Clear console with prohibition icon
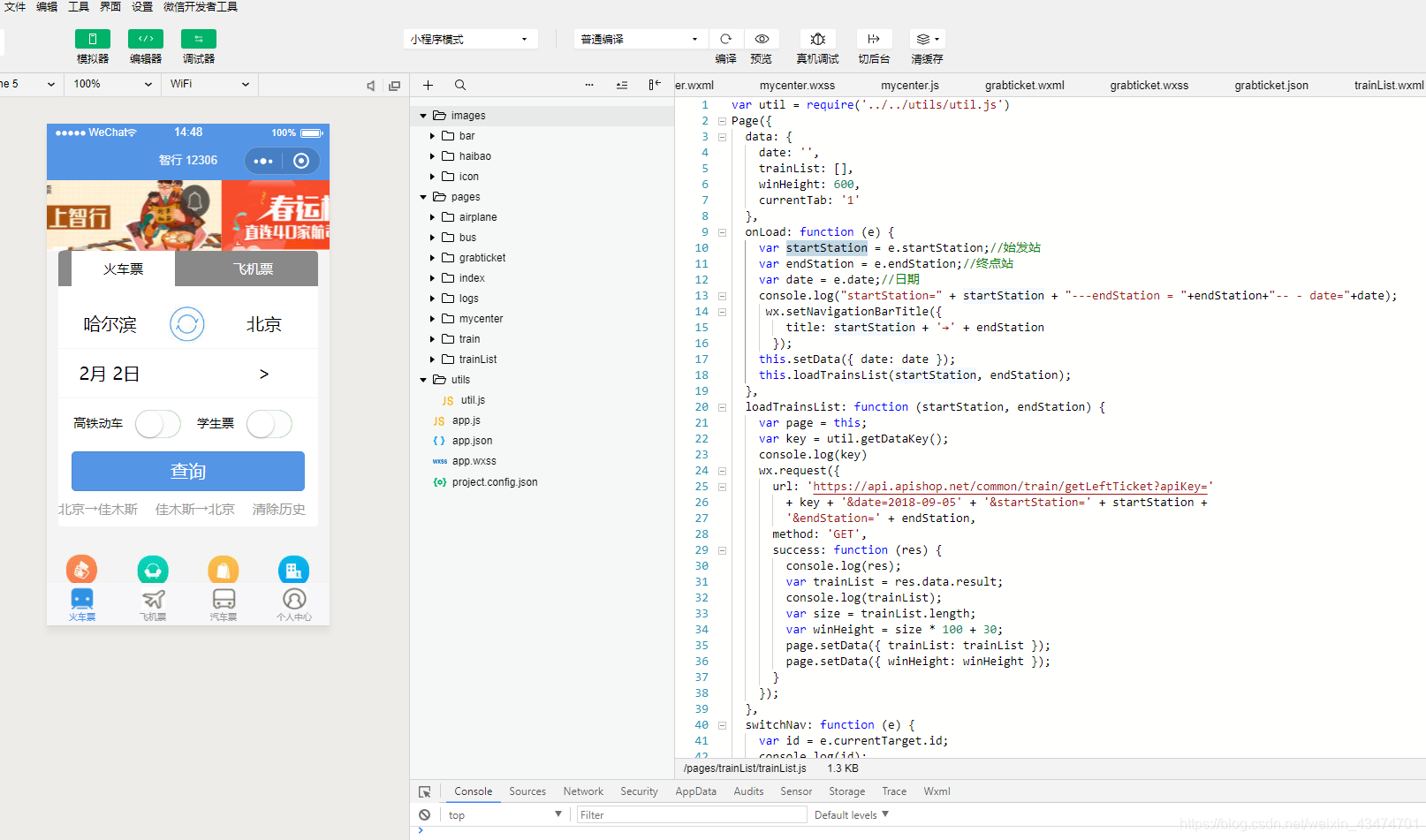Screen dimensions: 1426x840 pos(425,815)
